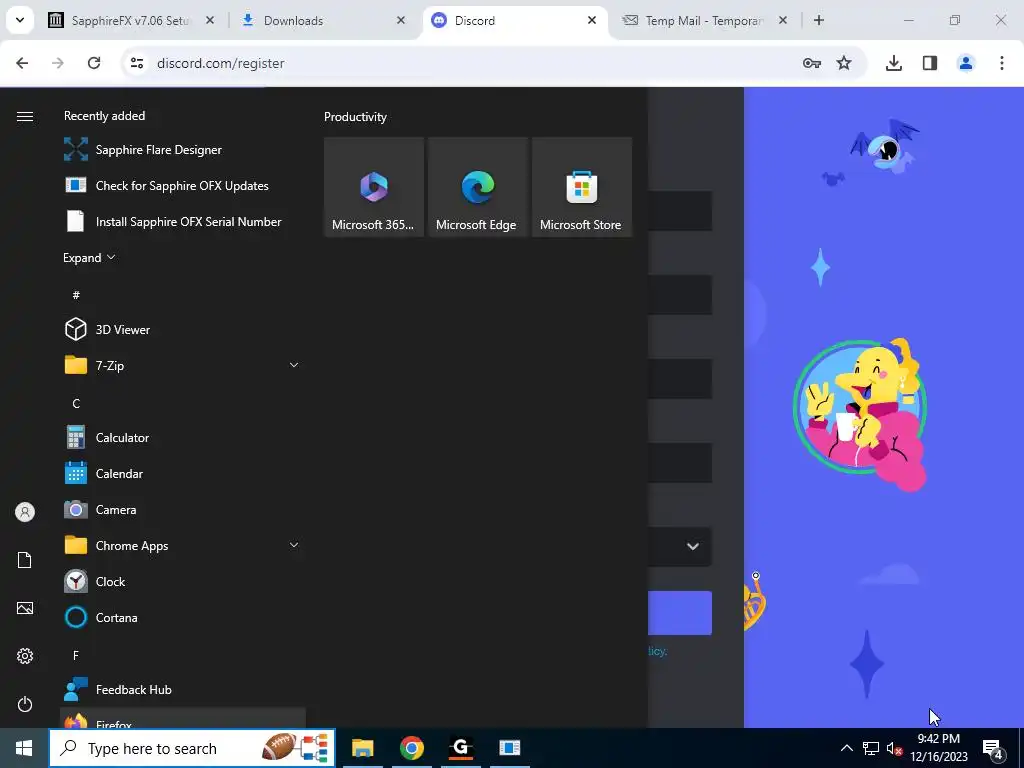Open the Clock app
The image size is (1024, 768).
coord(183,581)
